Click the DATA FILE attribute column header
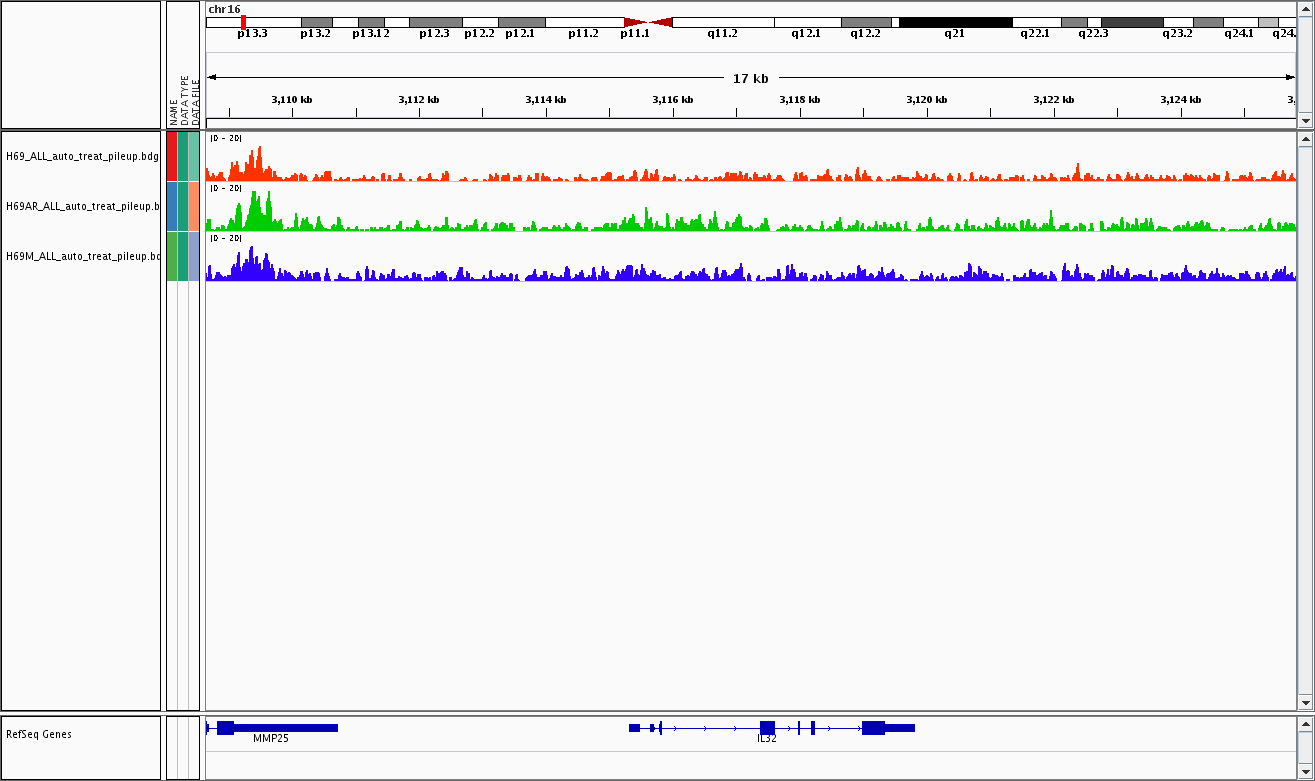 point(195,100)
